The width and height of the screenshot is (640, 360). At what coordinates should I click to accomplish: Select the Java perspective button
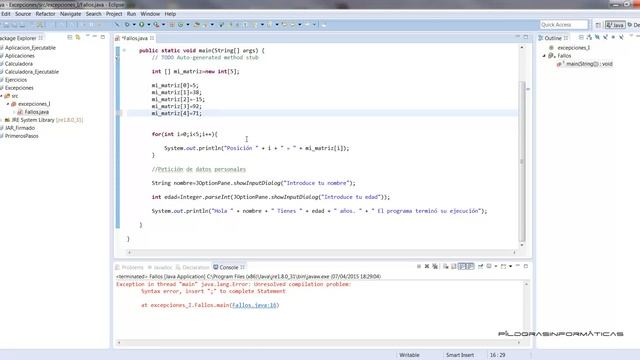(x=615, y=25)
